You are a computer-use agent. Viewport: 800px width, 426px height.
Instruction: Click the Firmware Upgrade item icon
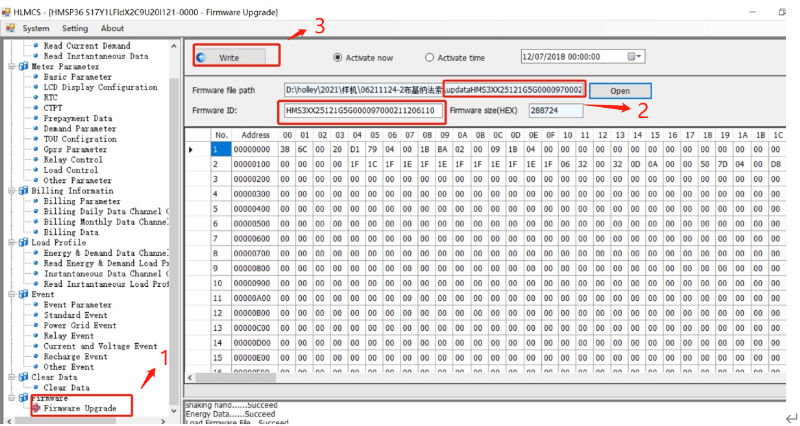point(36,408)
